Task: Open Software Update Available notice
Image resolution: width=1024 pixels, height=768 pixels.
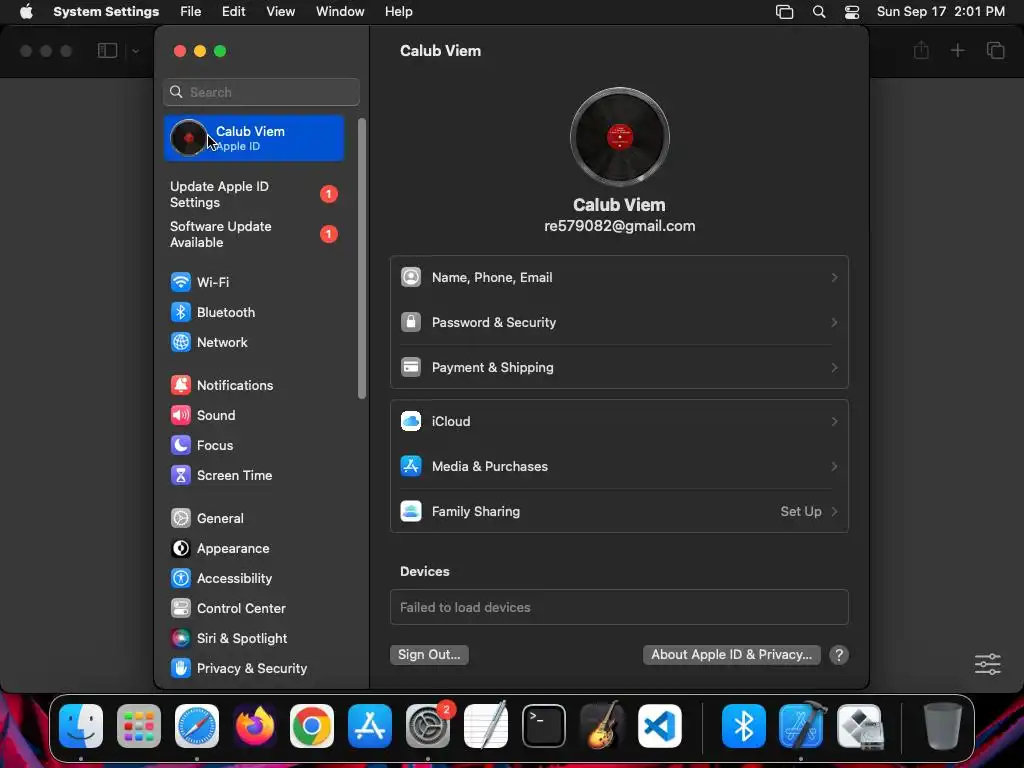Action: click(x=253, y=234)
